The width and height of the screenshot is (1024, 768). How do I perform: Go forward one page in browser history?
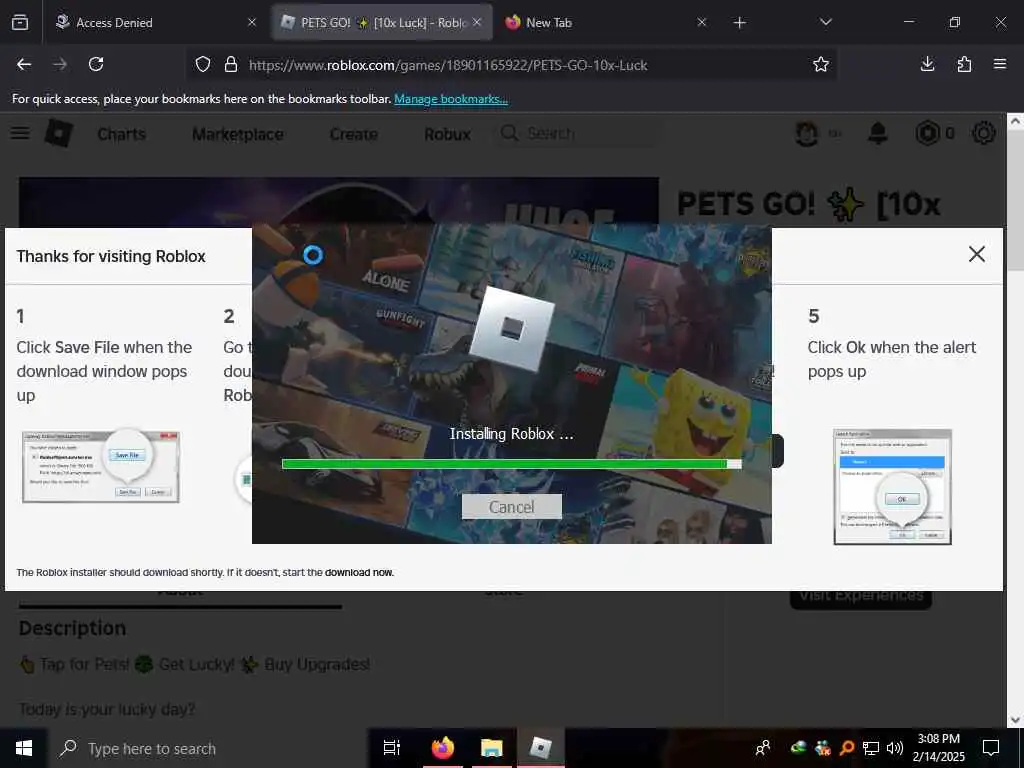pyautogui.click(x=60, y=64)
